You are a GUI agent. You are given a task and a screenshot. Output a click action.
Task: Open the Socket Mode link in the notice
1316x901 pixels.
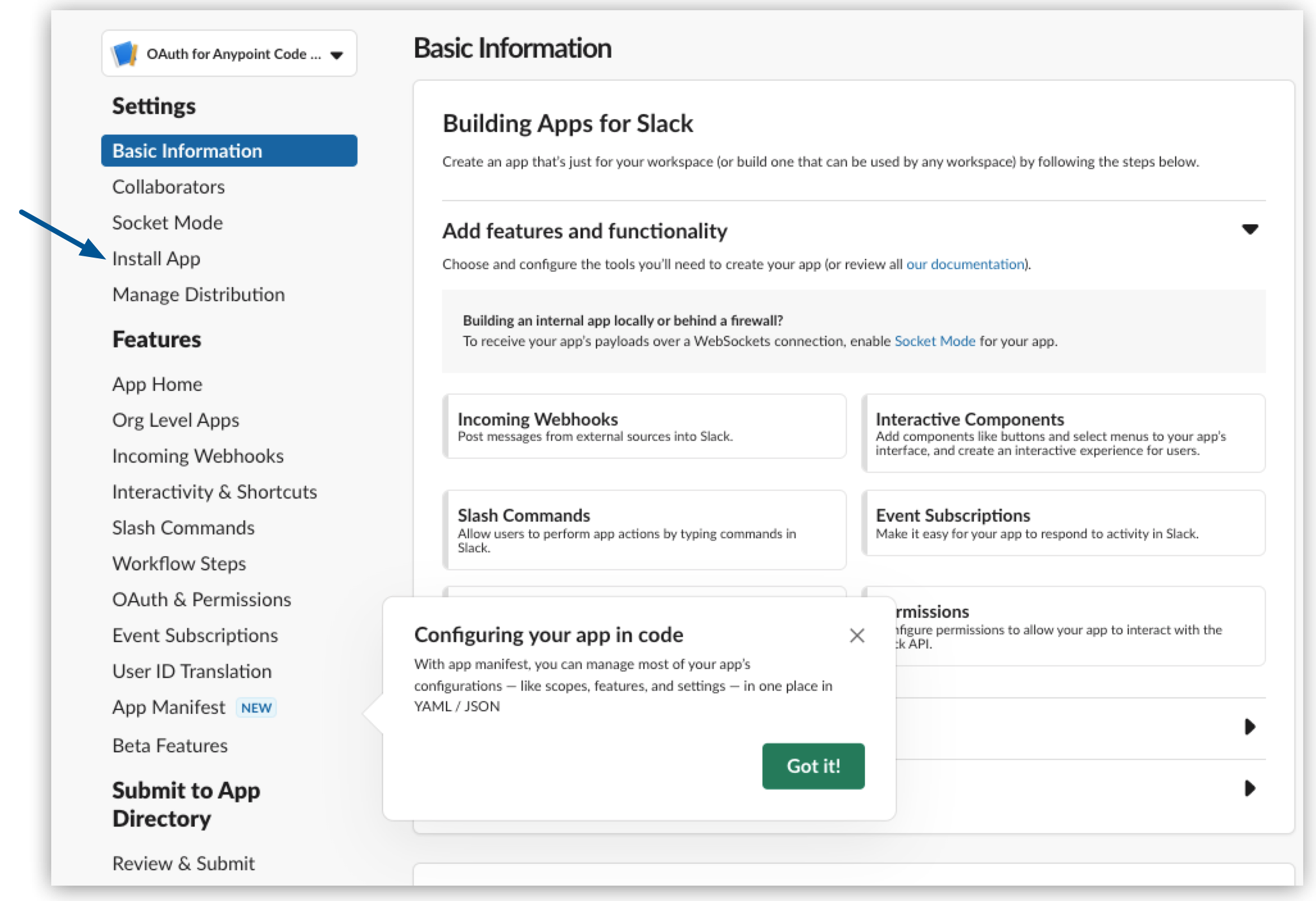point(935,341)
